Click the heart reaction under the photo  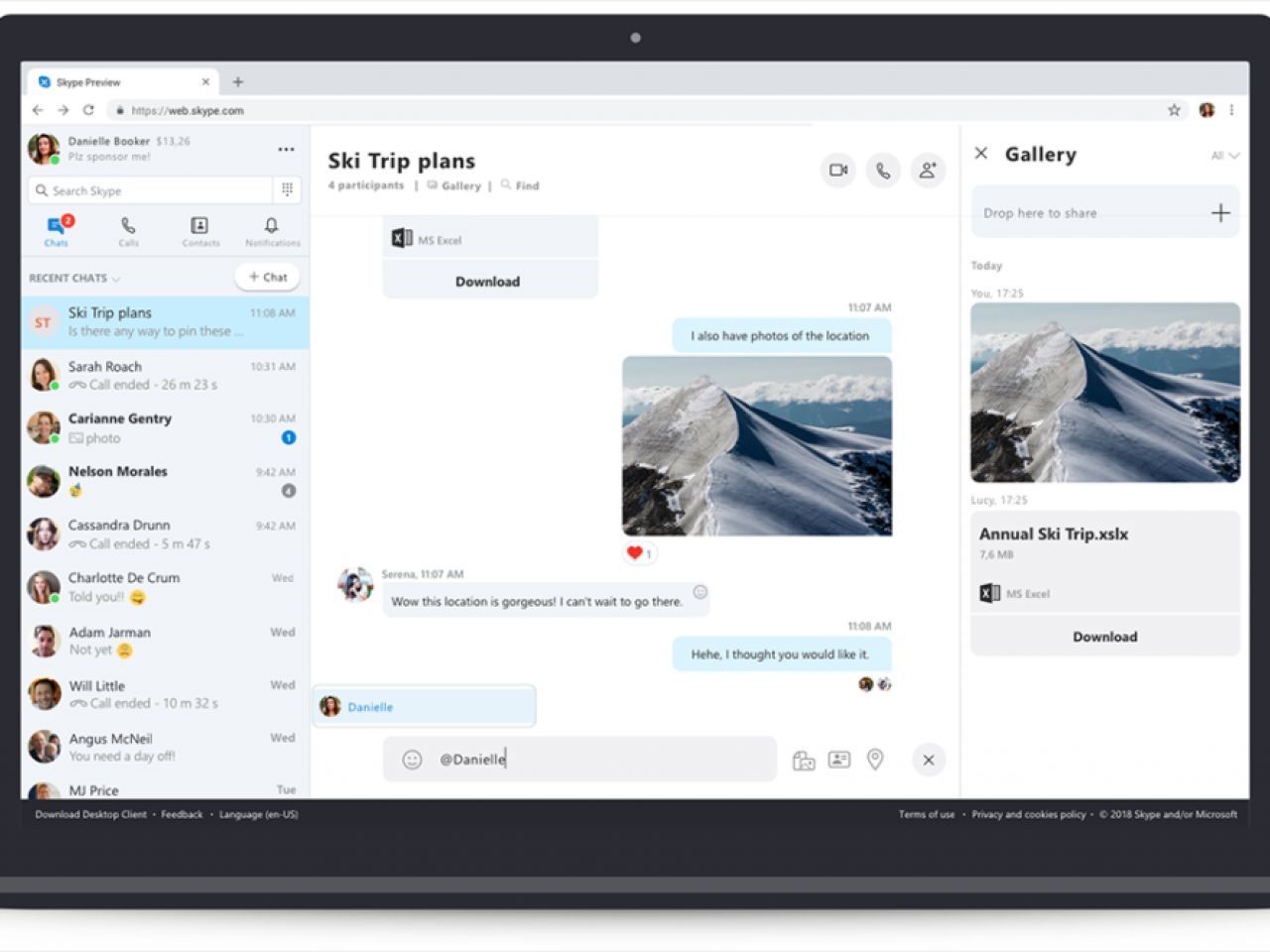click(639, 553)
